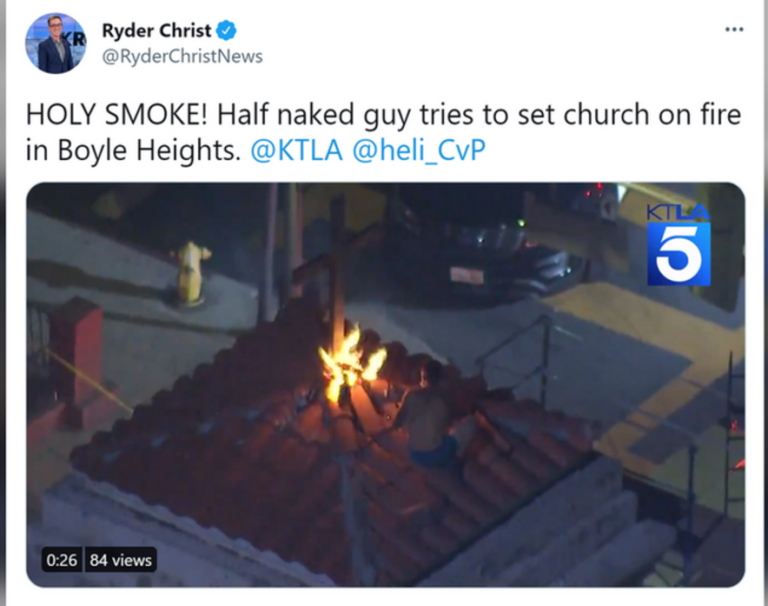
Task: Click the 0:26 video duration label
Action: [62, 560]
